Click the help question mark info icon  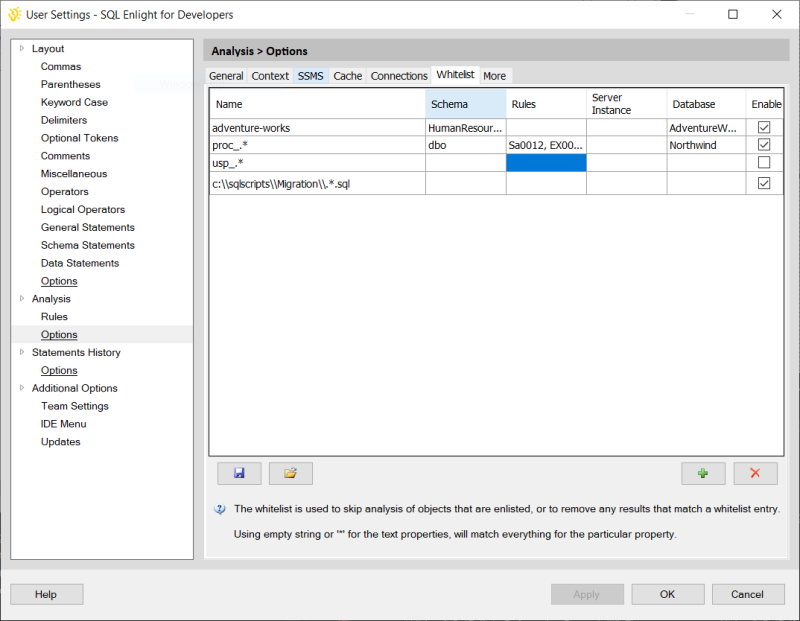pos(220,509)
